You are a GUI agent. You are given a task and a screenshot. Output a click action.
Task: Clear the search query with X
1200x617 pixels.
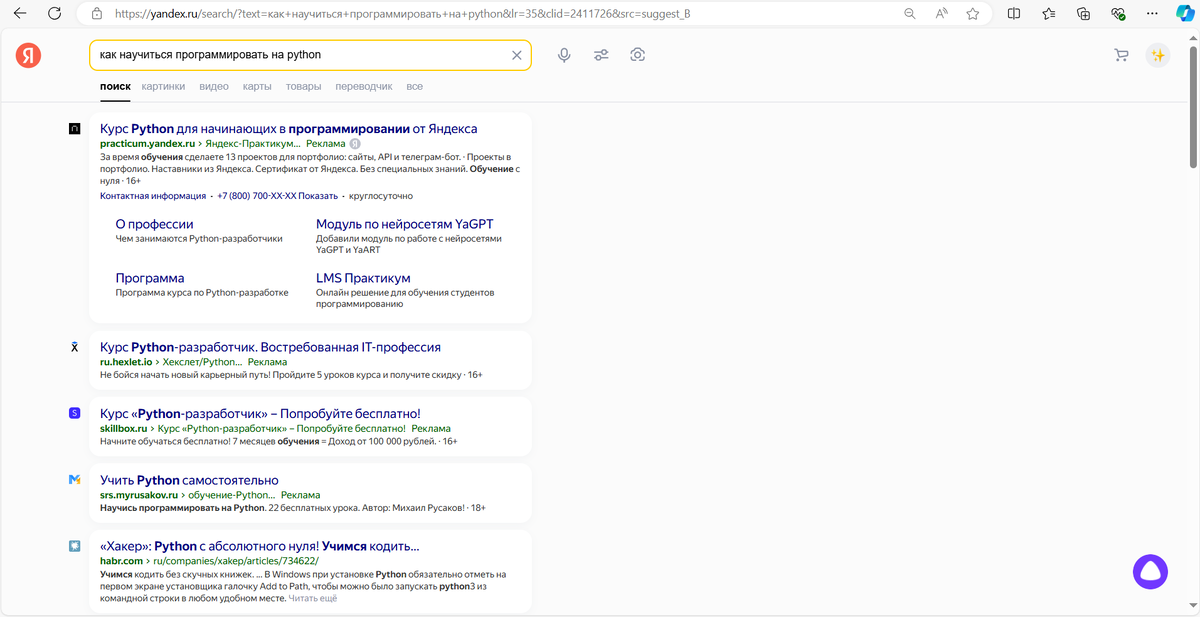[x=516, y=55]
